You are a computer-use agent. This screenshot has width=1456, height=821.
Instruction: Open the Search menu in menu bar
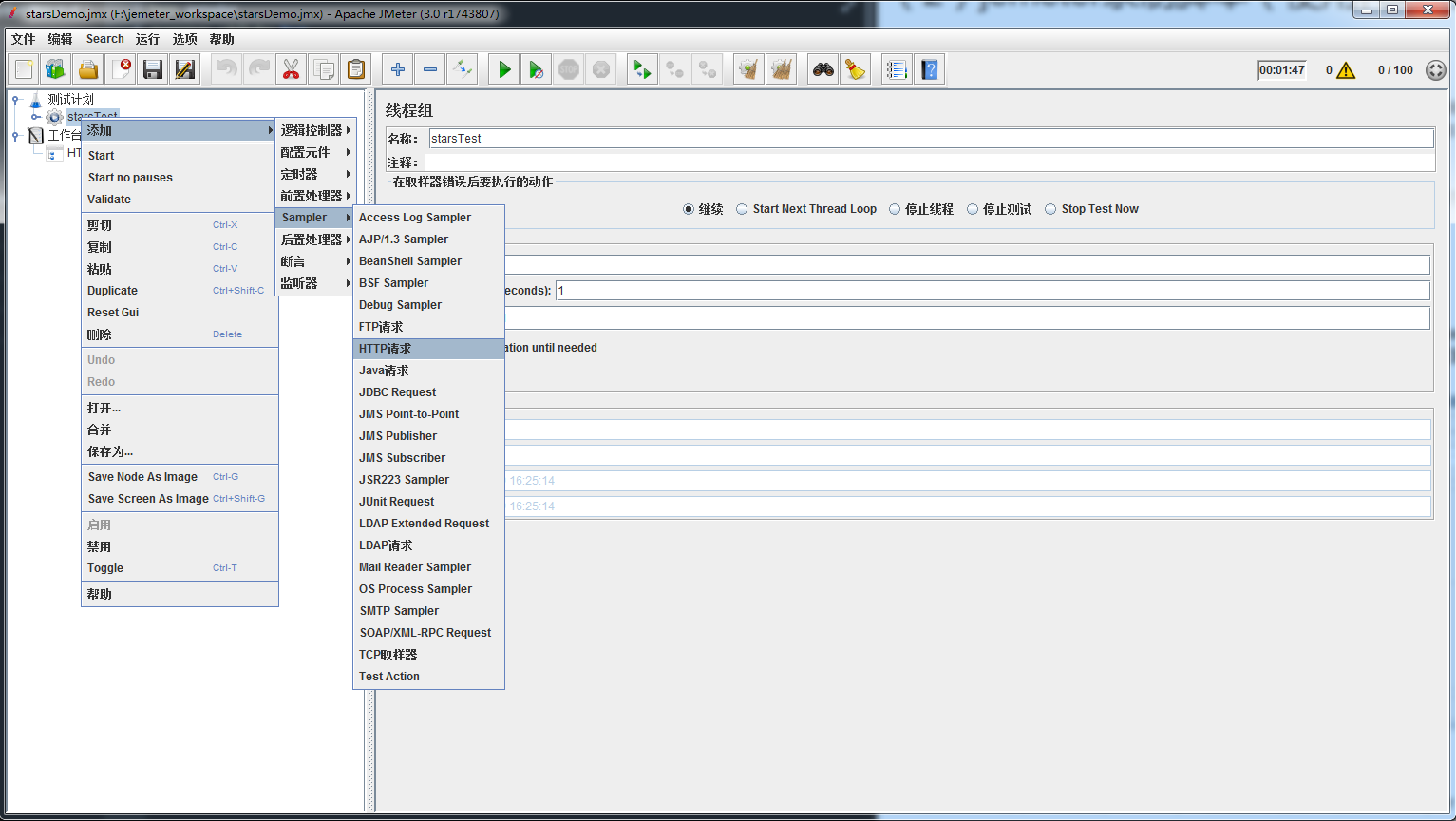coord(104,39)
